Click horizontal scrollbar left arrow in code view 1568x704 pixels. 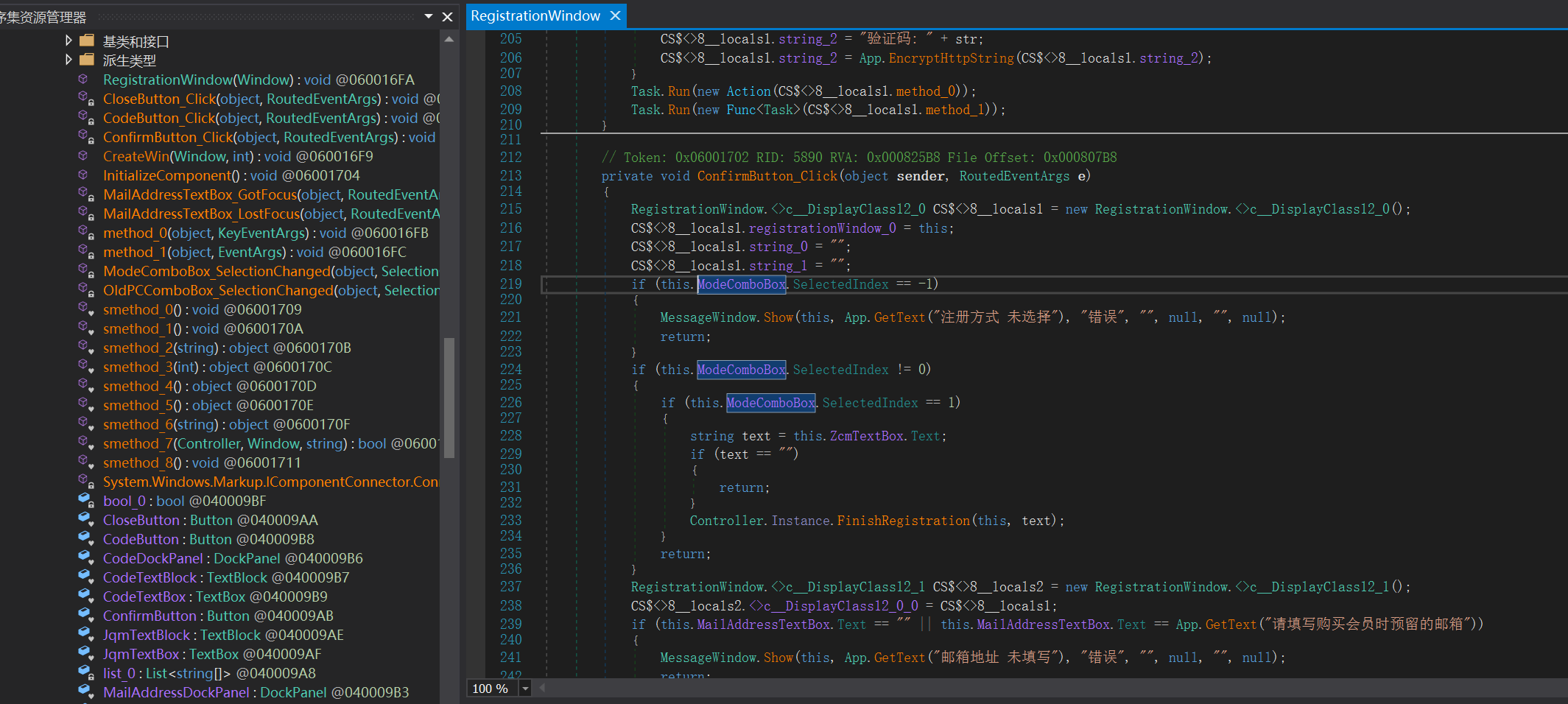(x=543, y=688)
